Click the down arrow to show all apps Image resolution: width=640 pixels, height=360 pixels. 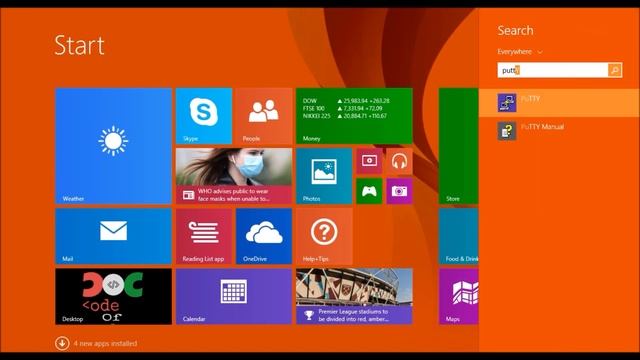coord(62,343)
